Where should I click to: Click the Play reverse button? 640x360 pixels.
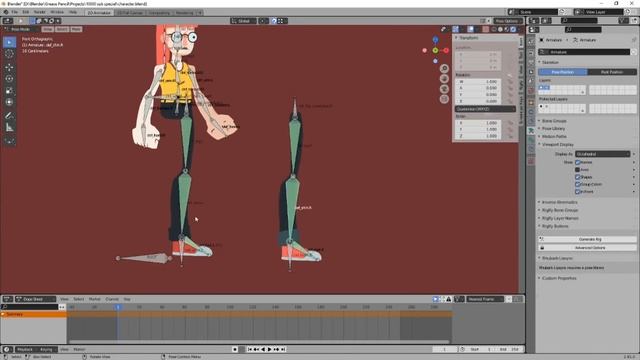[263, 349]
